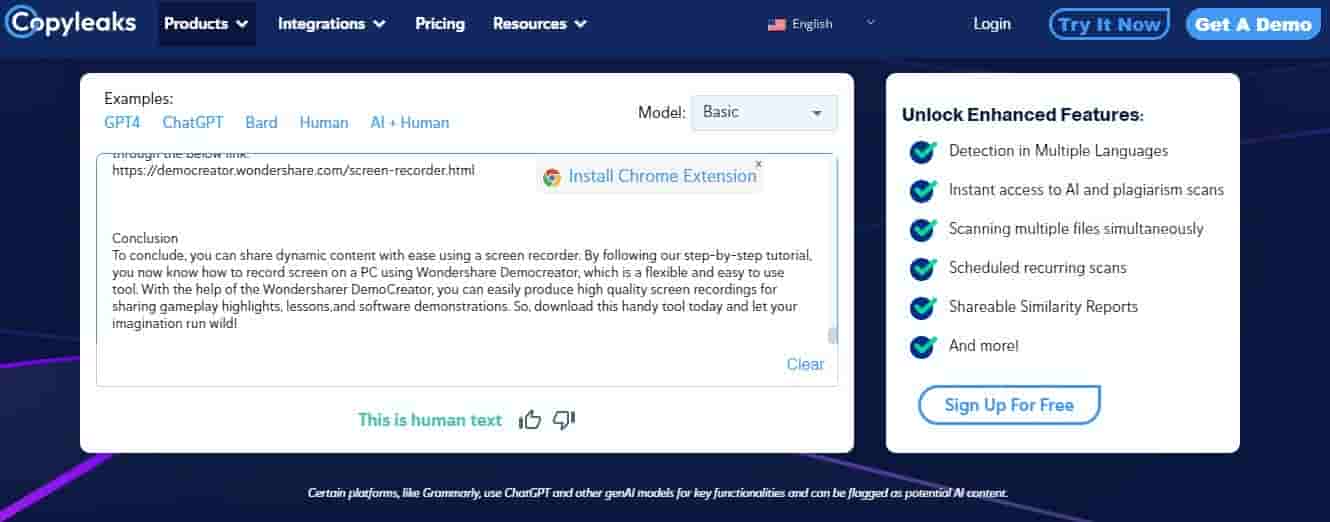Click checkmark beside Shareable Similarity Reports

(922, 307)
